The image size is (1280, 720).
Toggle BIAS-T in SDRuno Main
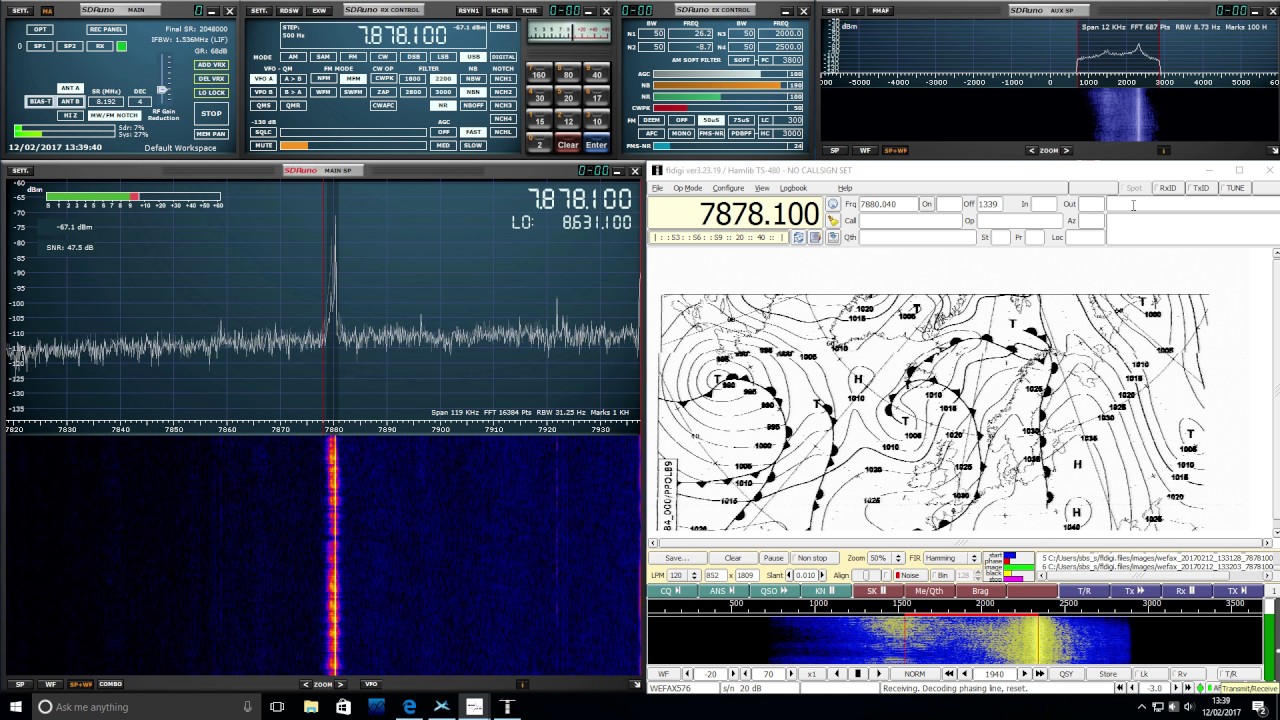pos(40,102)
